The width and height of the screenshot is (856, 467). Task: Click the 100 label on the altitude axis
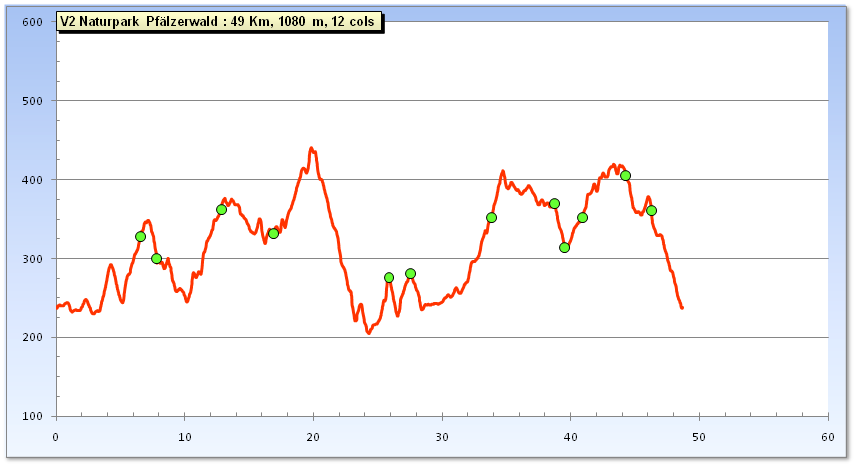(32, 416)
